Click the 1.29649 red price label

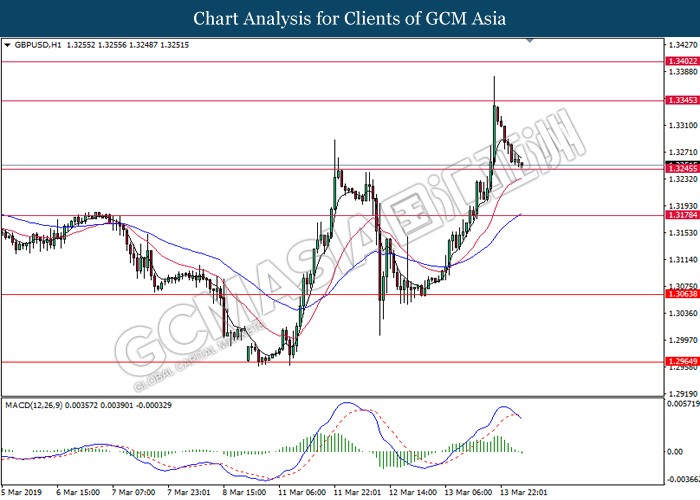pyautogui.click(x=683, y=361)
